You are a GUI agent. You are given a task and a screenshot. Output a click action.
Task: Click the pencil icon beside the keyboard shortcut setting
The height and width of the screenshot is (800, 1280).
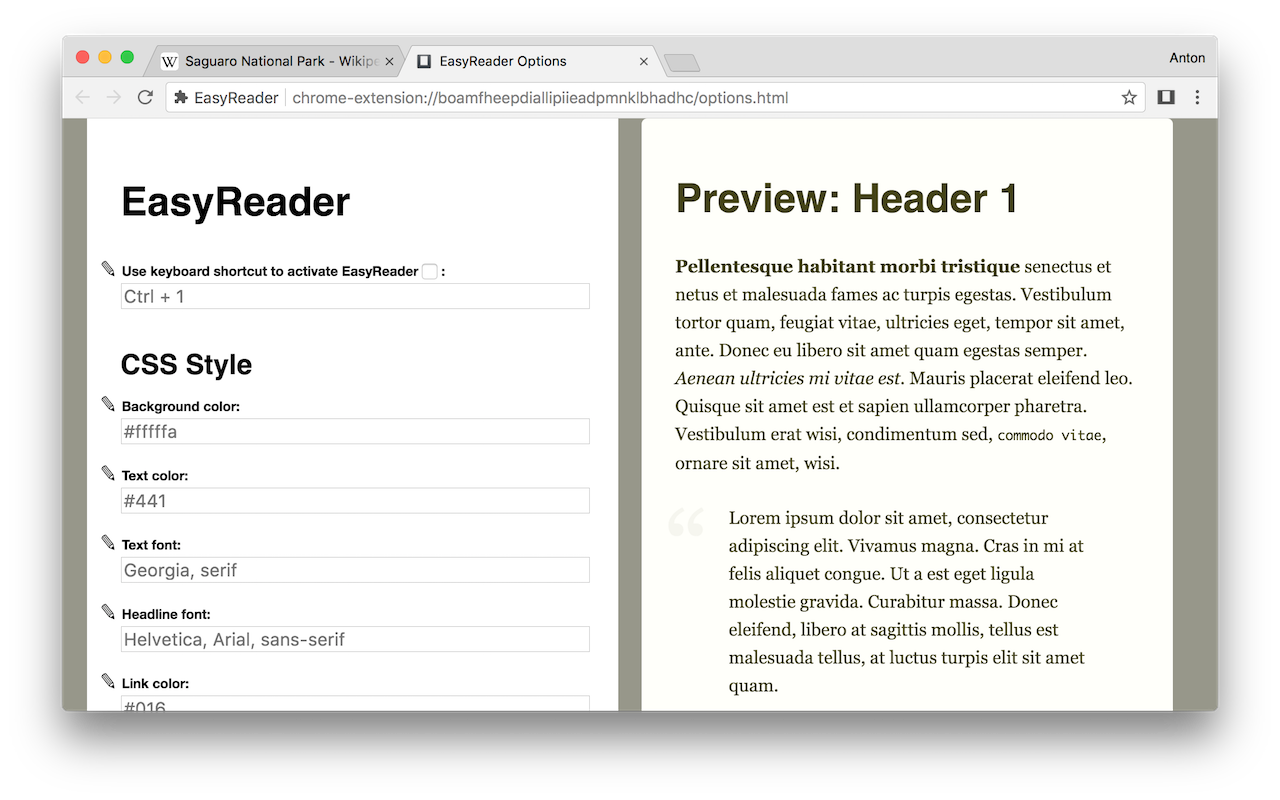pyautogui.click(x=108, y=268)
